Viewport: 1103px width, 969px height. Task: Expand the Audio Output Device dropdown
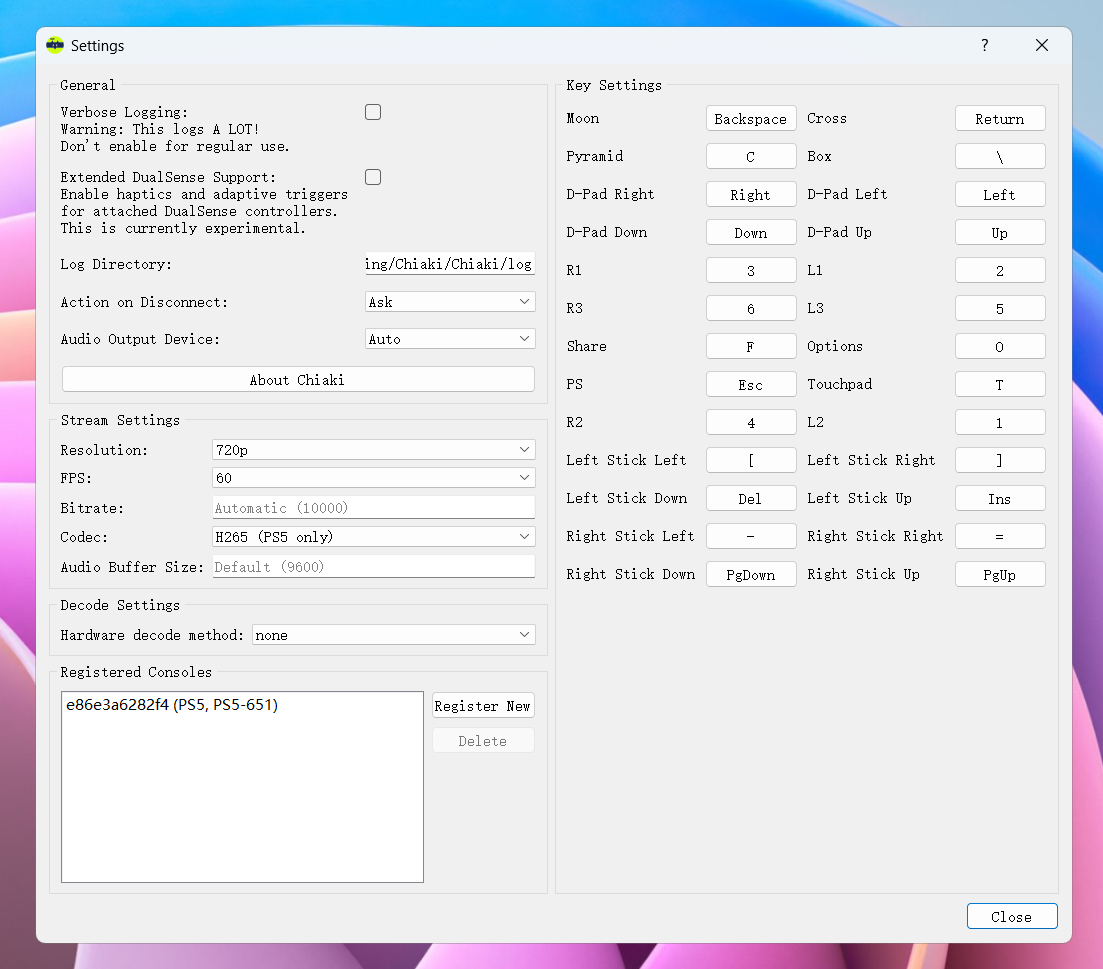[x=450, y=339]
